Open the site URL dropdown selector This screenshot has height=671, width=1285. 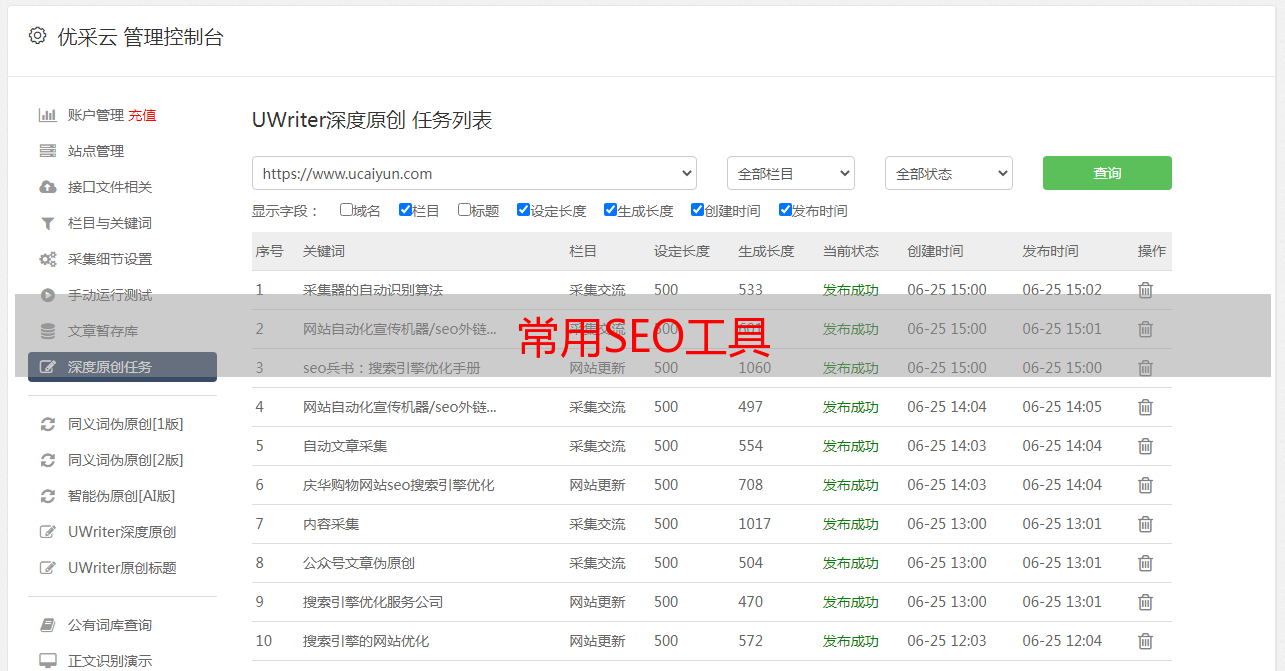coord(474,173)
